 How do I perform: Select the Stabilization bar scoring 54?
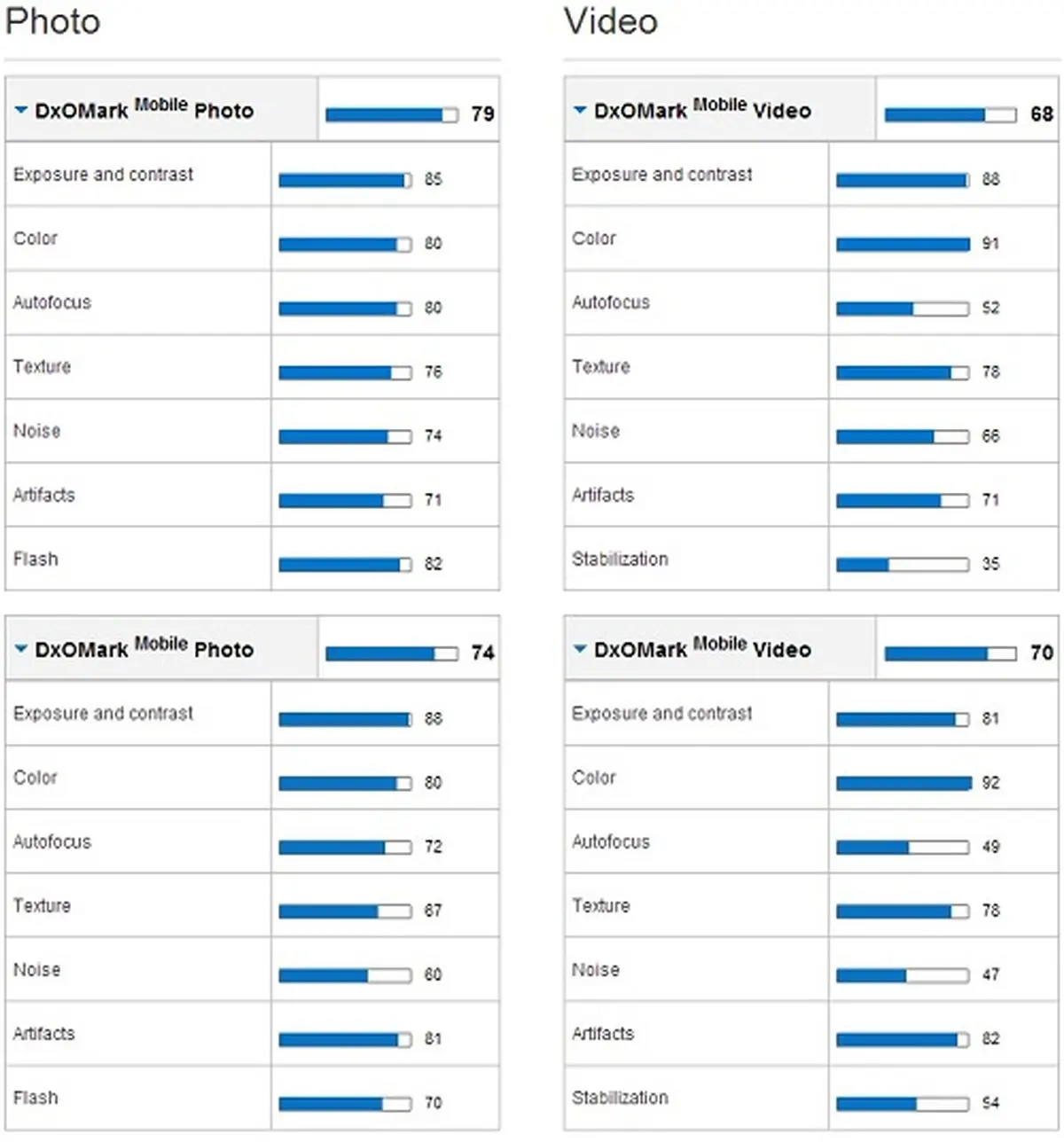coord(903,1104)
